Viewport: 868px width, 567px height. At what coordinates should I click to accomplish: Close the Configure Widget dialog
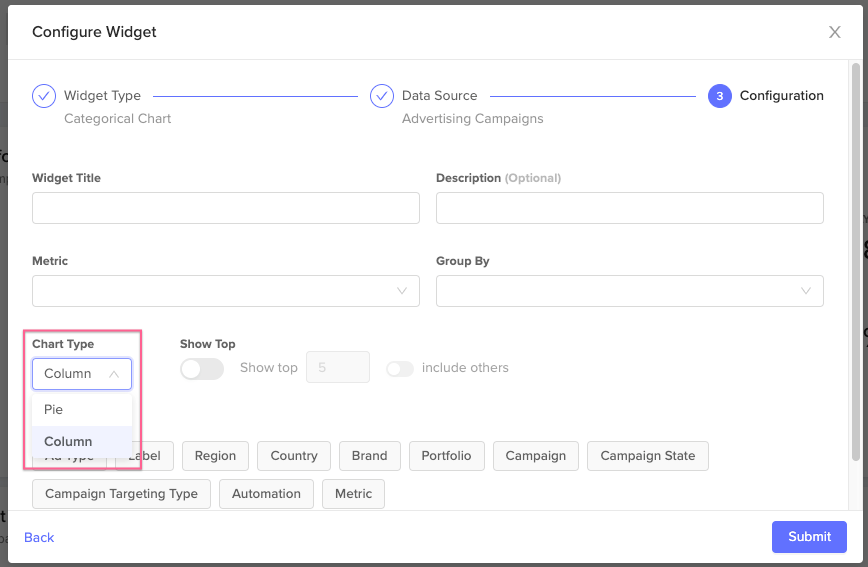click(x=835, y=32)
